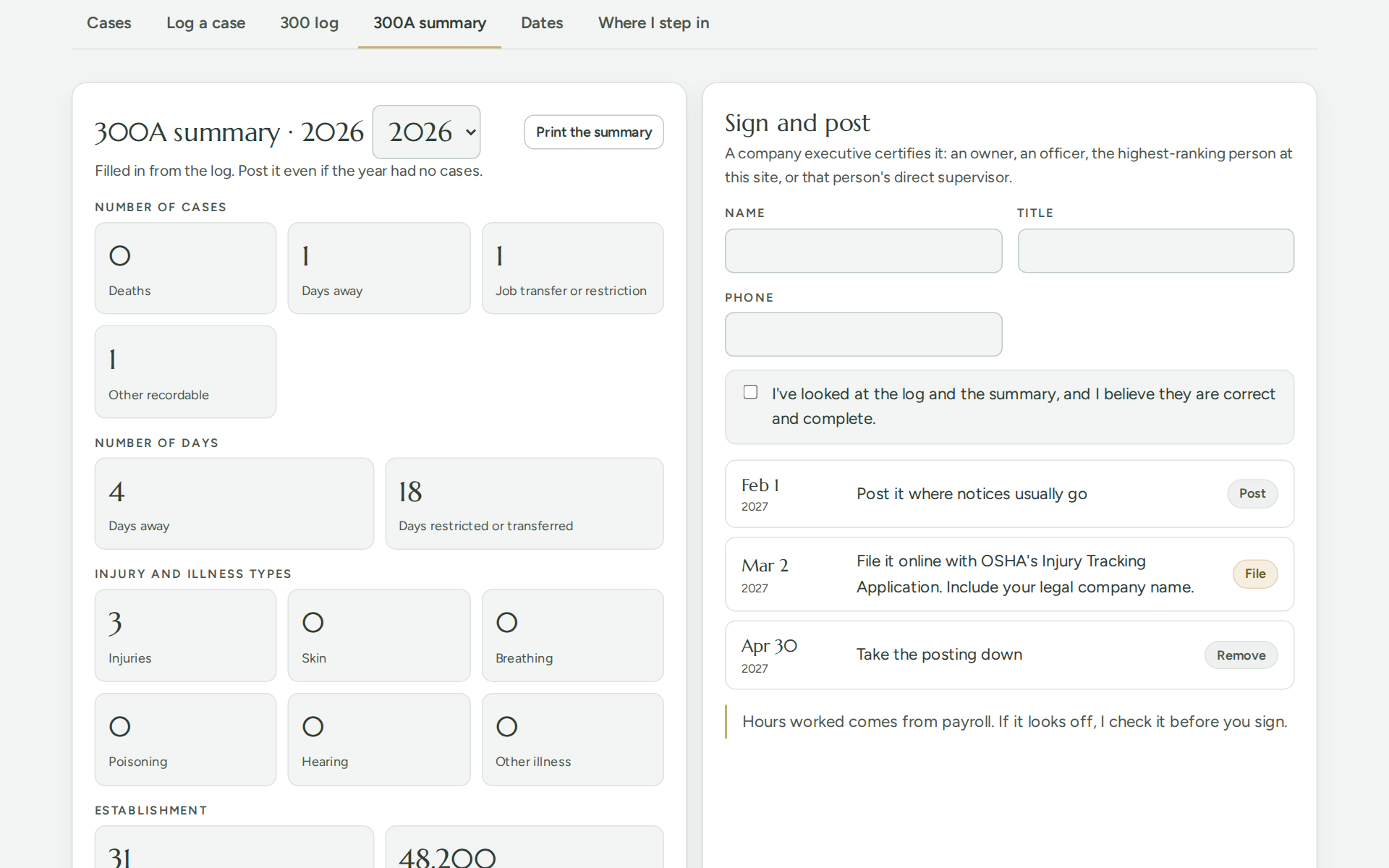Go to Log a case tab
The height and width of the screenshot is (868, 1389).
pos(205,23)
